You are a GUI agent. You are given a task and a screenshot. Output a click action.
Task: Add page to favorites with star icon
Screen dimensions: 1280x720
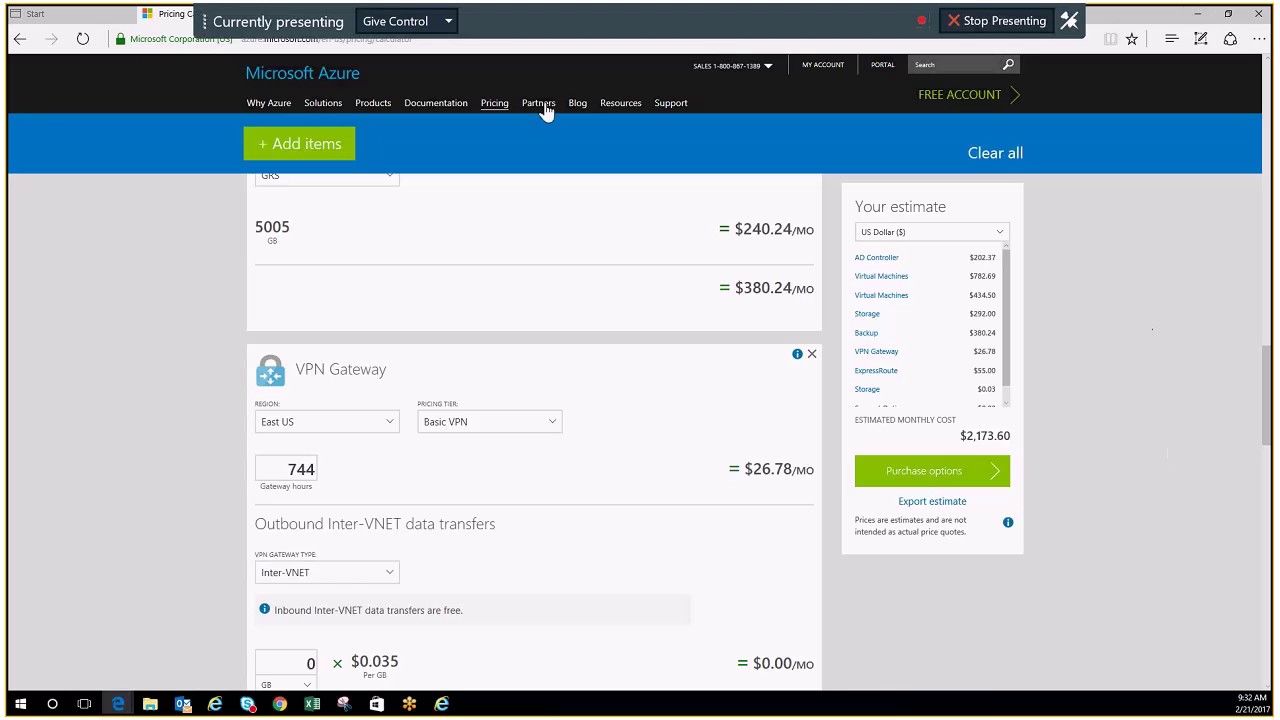pos(1132,39)
